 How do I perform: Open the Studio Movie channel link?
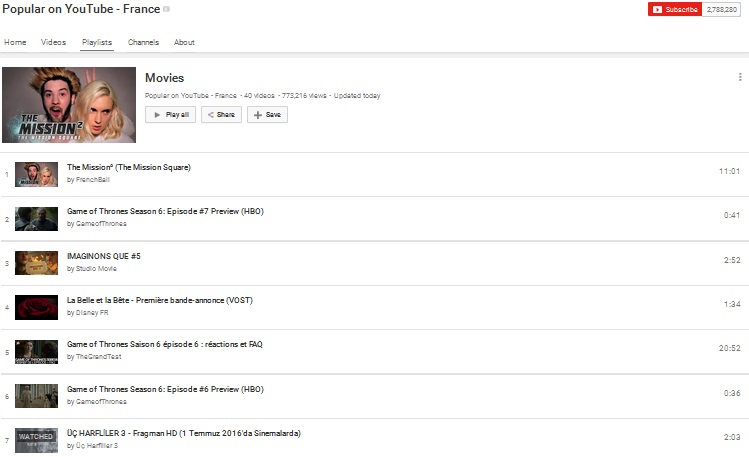coord(96,268)
